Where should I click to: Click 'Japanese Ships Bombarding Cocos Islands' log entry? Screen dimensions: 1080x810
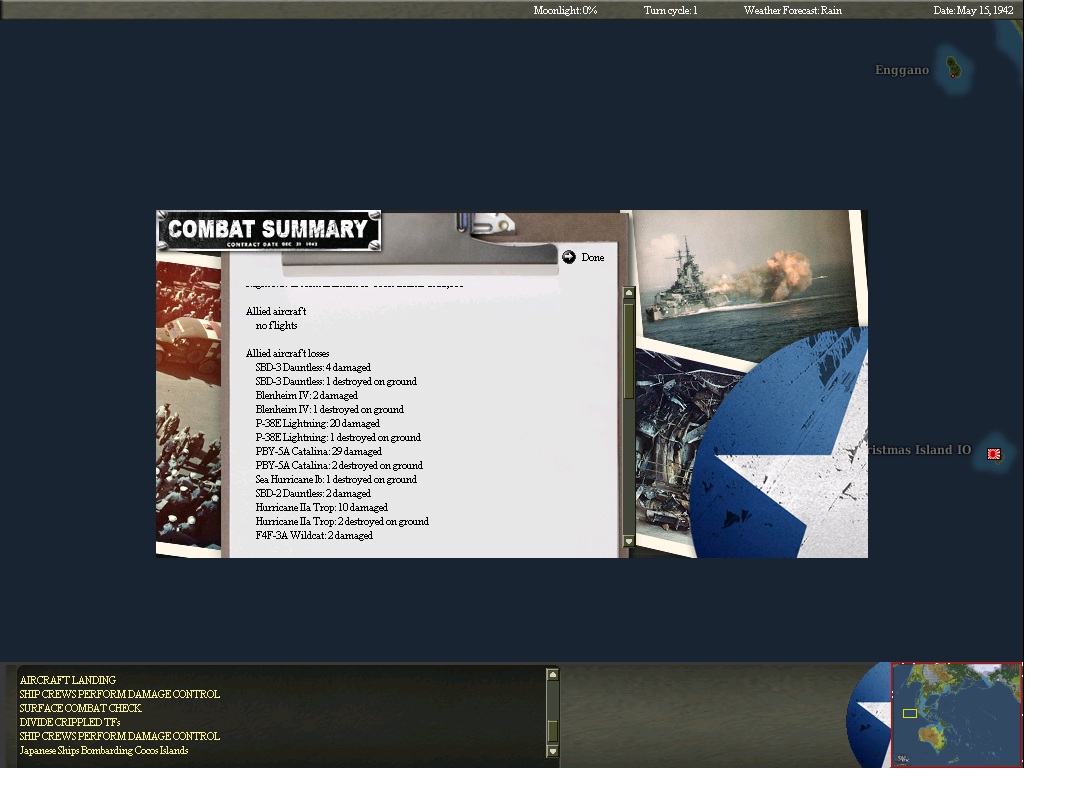(x=103, y=751)
